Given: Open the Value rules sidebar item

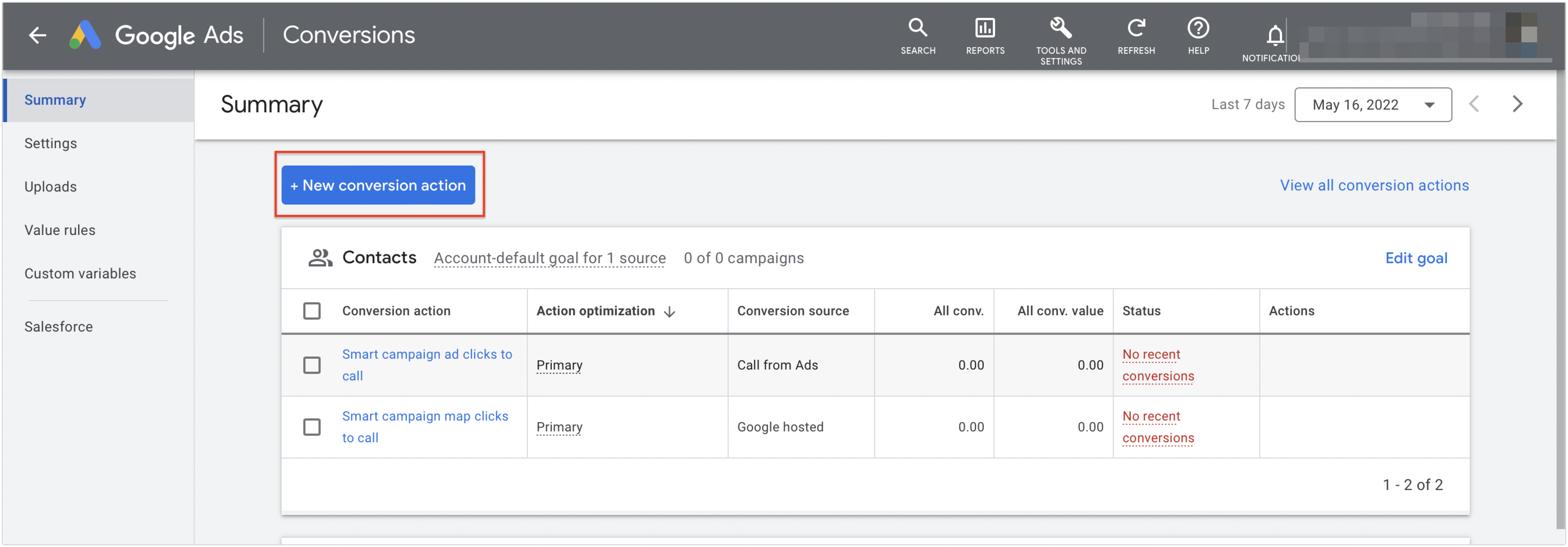Looking at the screenshot, I should 60,230.
